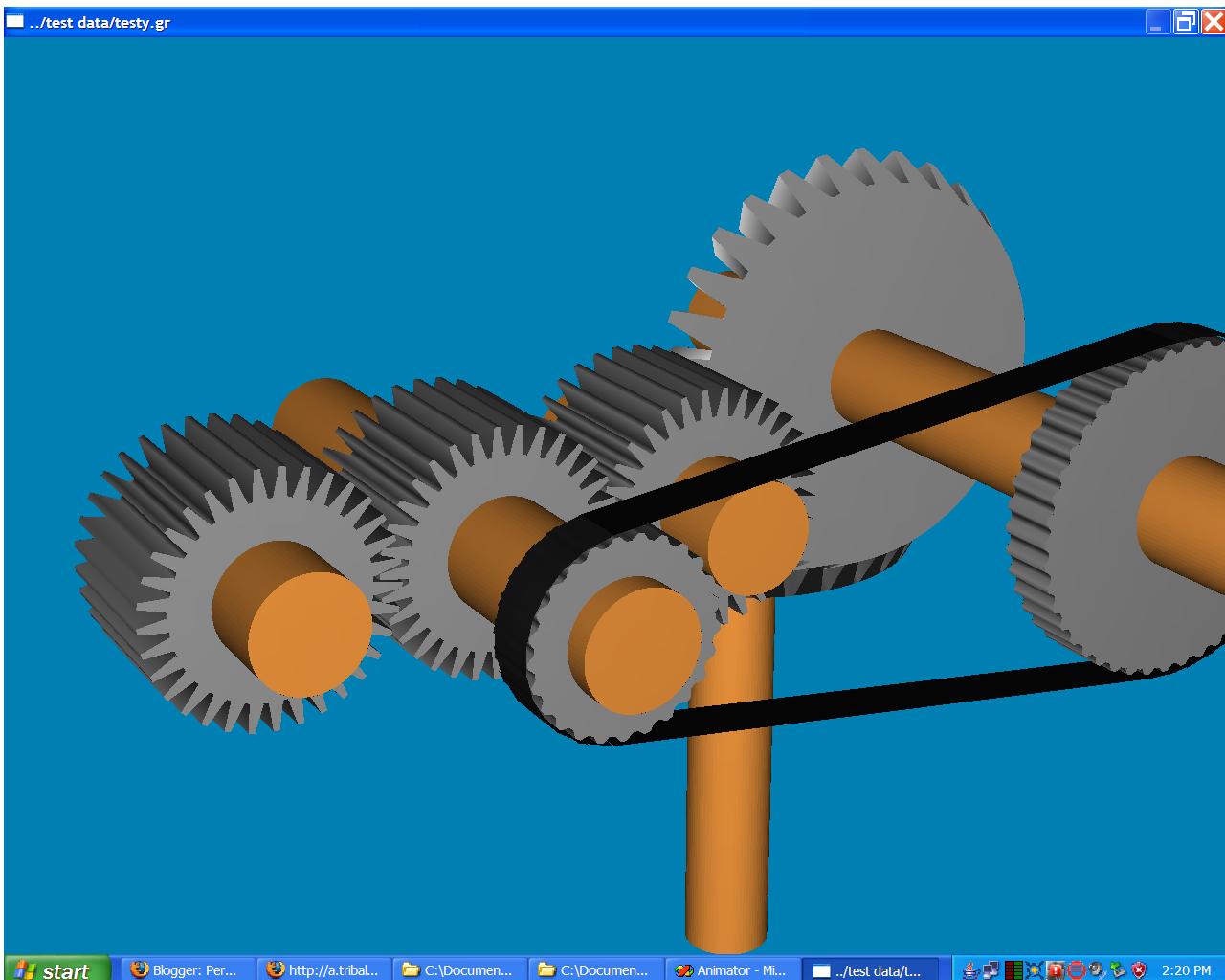Open the Java coffee cup tray icon
This screenshot has height=980, width=1225.
click(970, 969)
